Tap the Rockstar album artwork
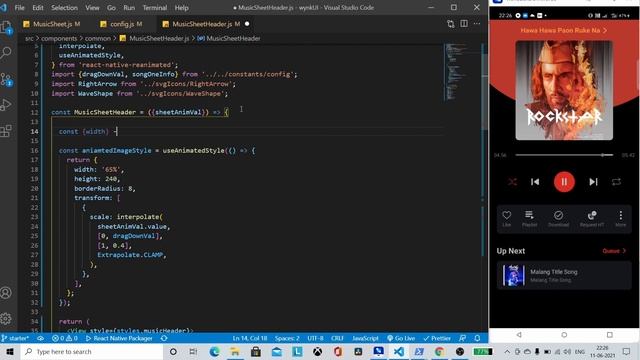 coord(564,90)
